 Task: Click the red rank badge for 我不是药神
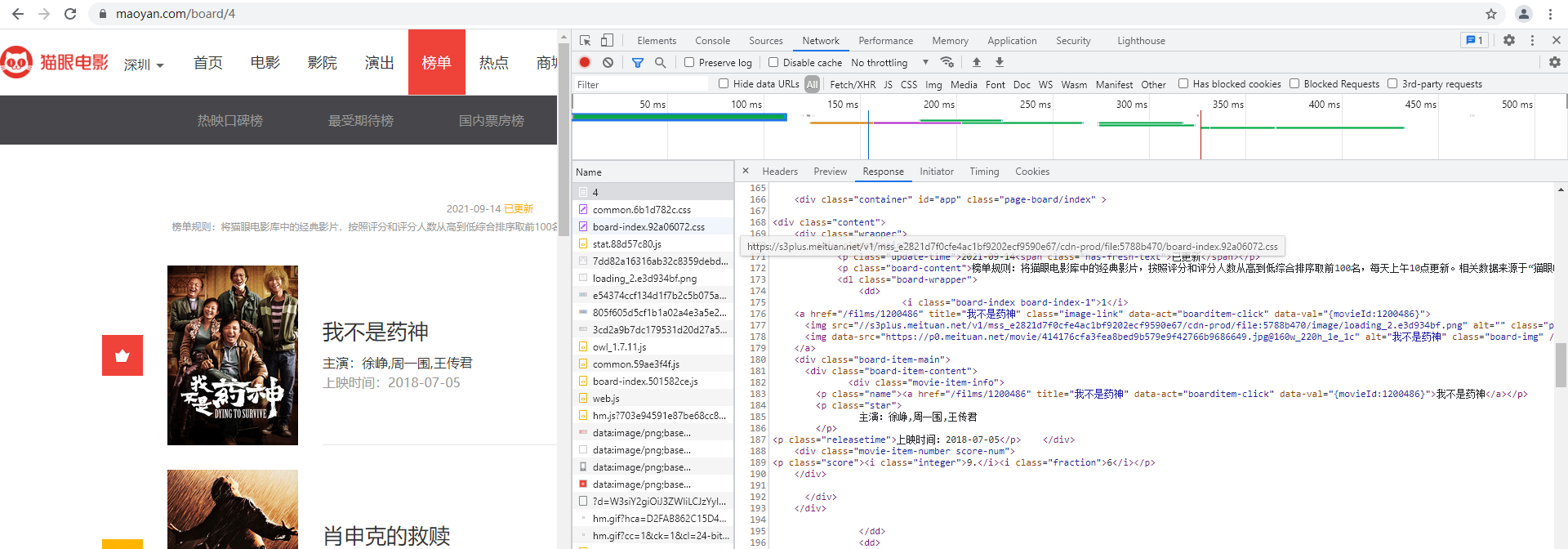tap(122, 355)
